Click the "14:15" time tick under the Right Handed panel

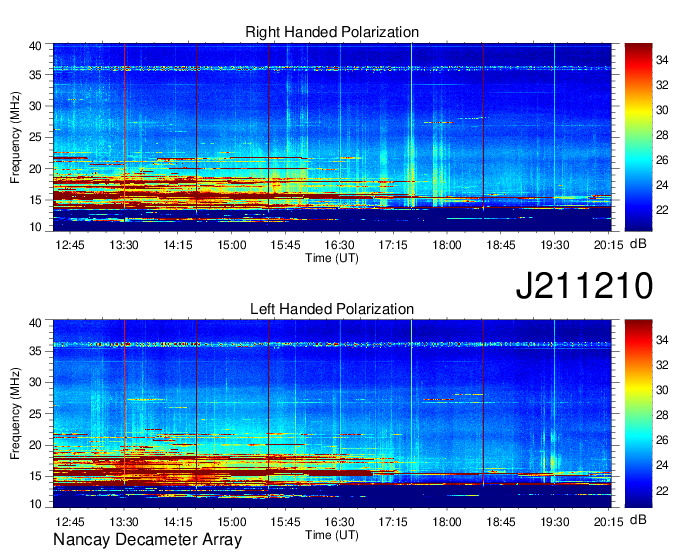pos(177,245)
